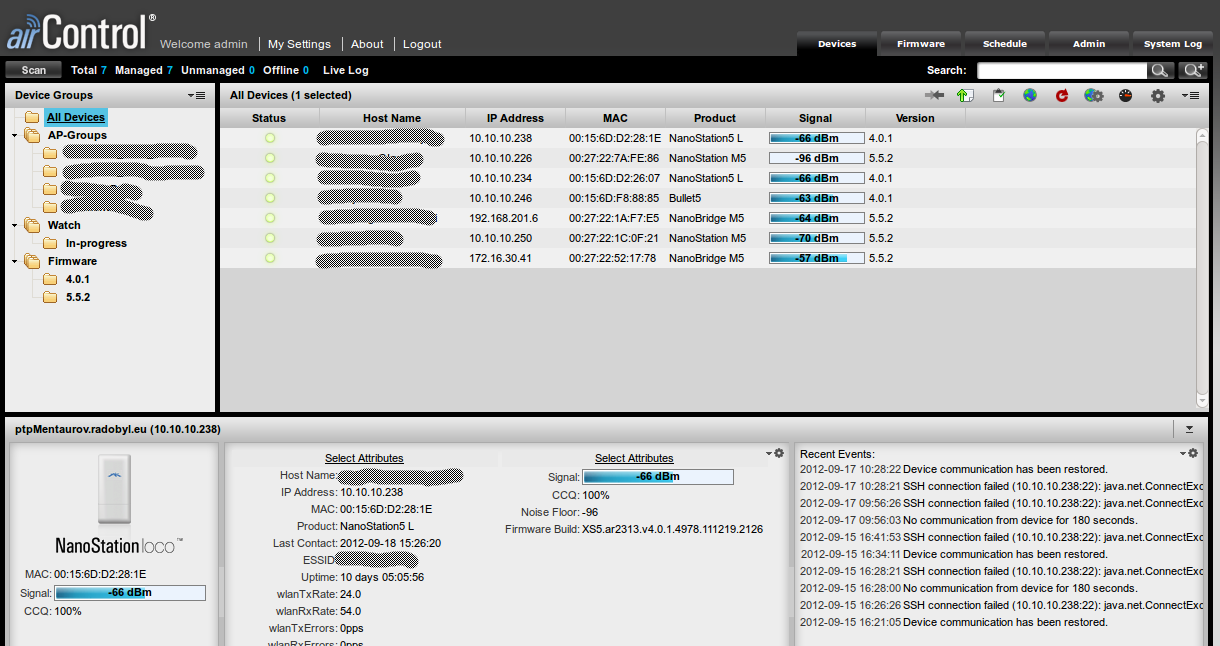Click the Watch folder icon
Screen dimensions: 1220x646
point(32,225)
